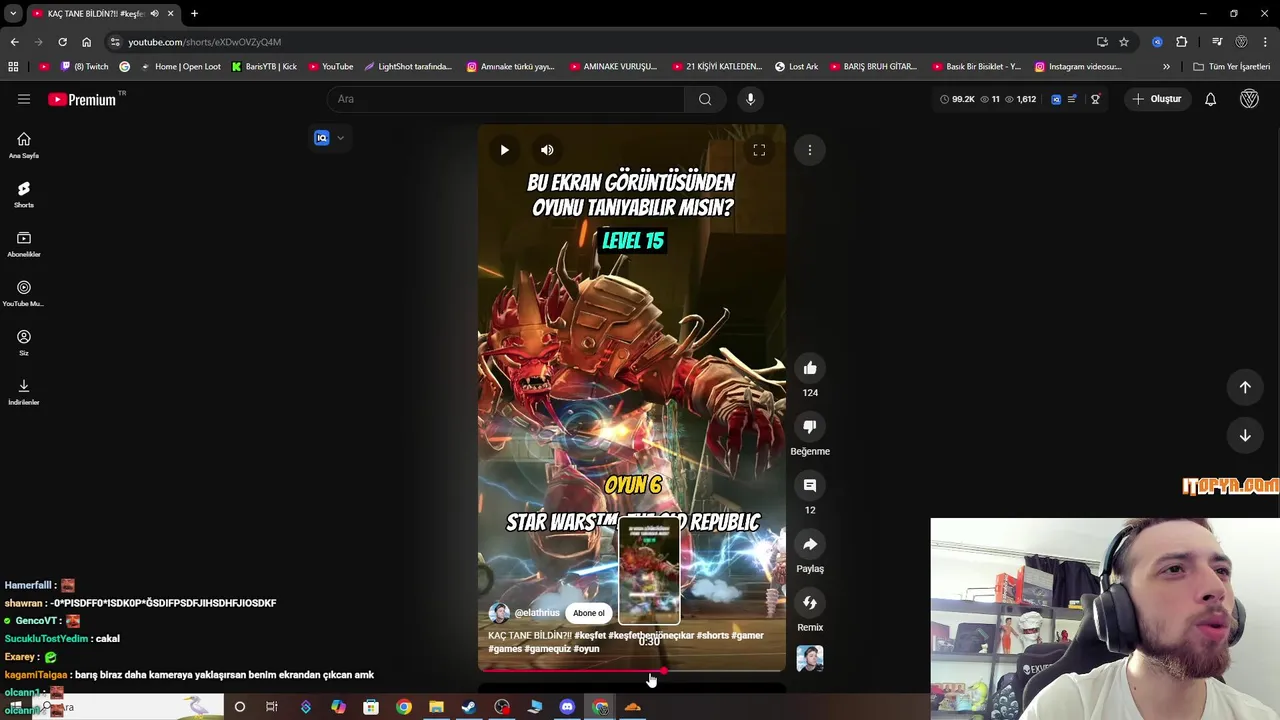Go to the previous short arrow

click(x=1245, y=387)
